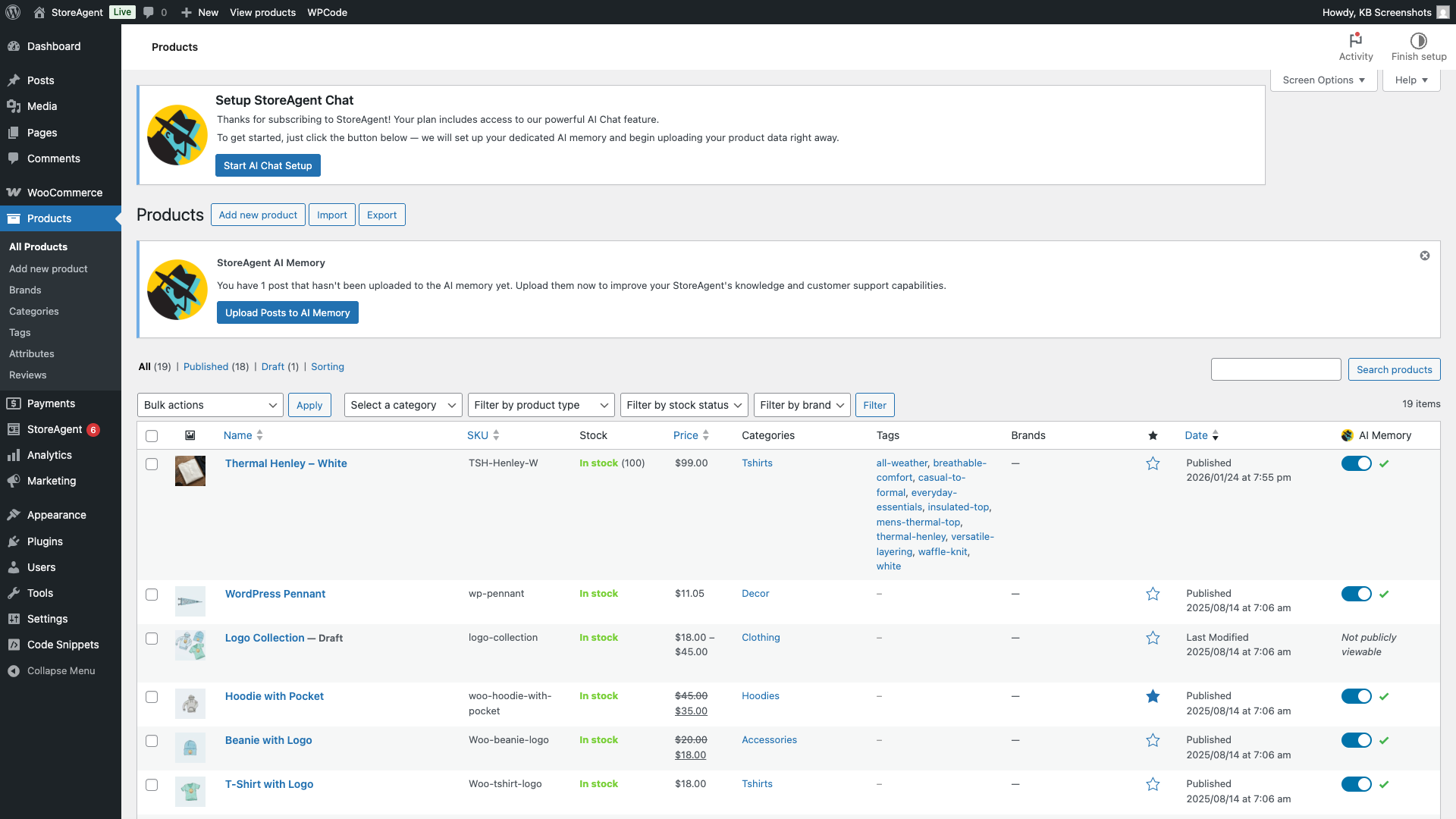Image resolution: width=1456 pixels, height=819 pixels.
Task: Sort products by Date column
Action: [x=1201, y=435]
